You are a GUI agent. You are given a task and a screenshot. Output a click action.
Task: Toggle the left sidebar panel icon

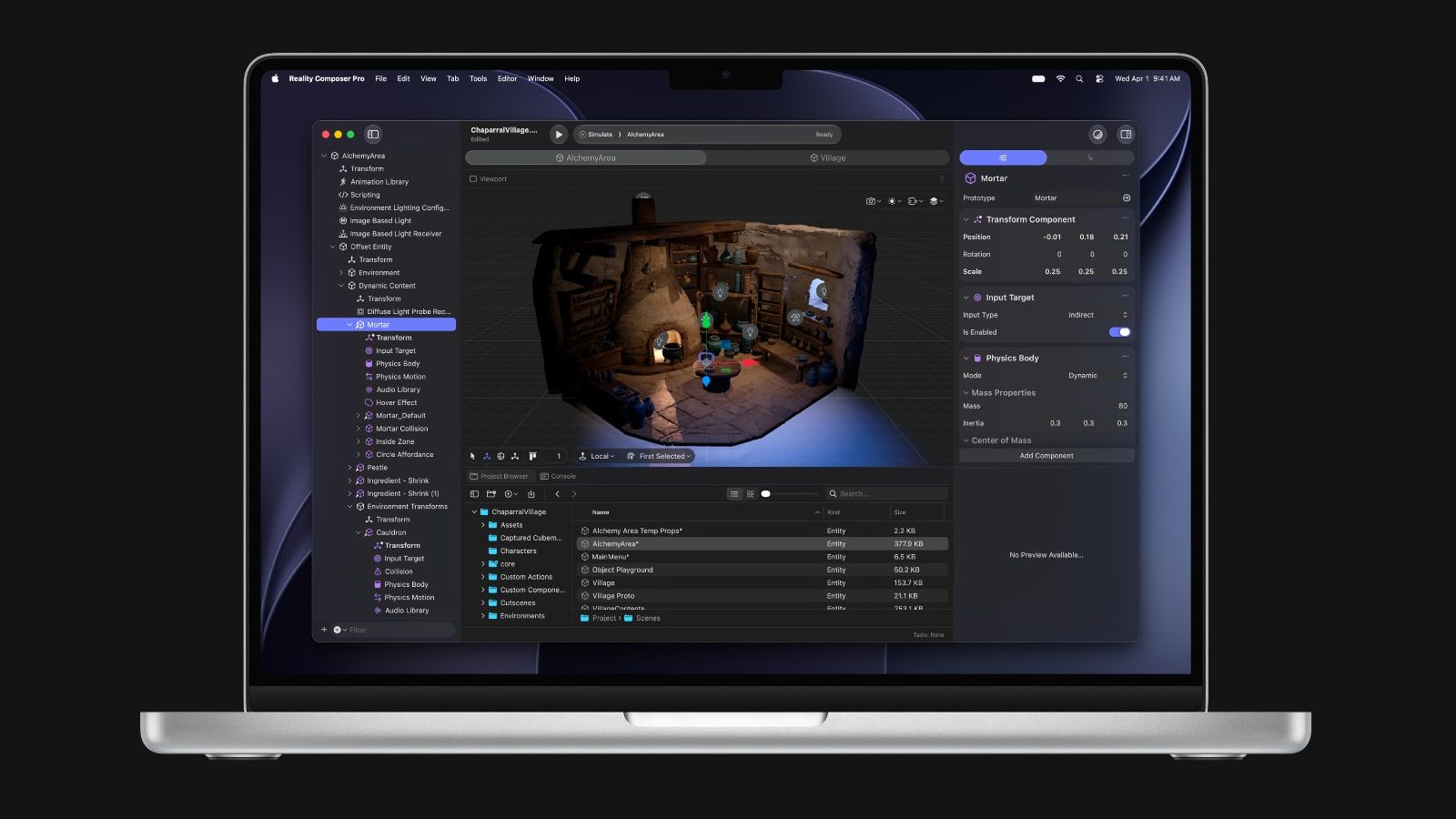click(x=373, y=134)
